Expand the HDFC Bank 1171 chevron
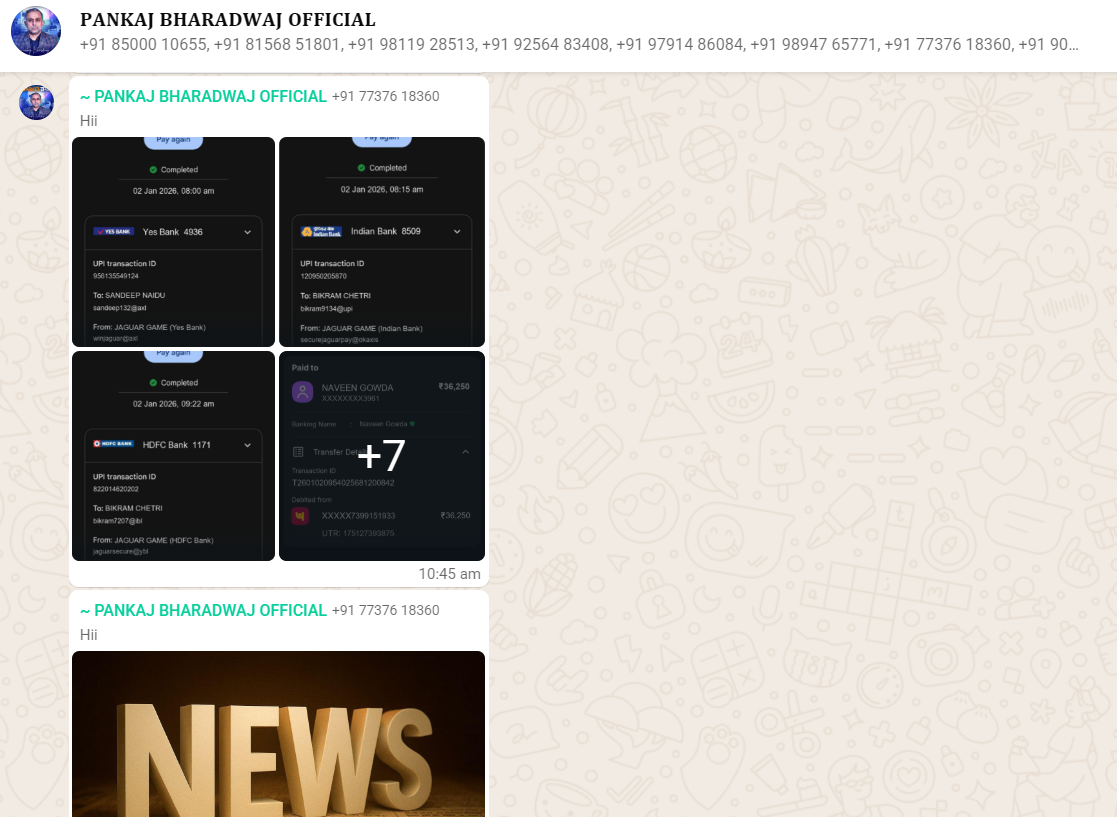 [x=247, y=444]
